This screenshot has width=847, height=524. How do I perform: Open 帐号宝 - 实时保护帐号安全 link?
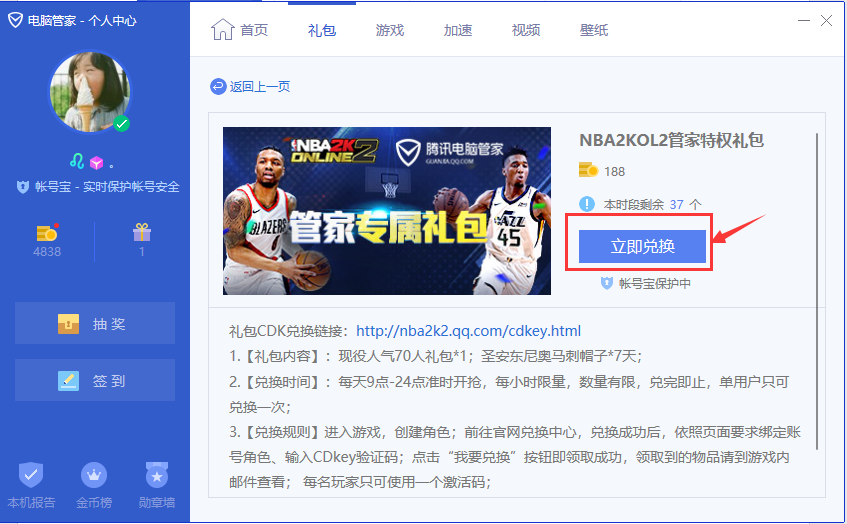pyautogui.click(x=107, y=187)
